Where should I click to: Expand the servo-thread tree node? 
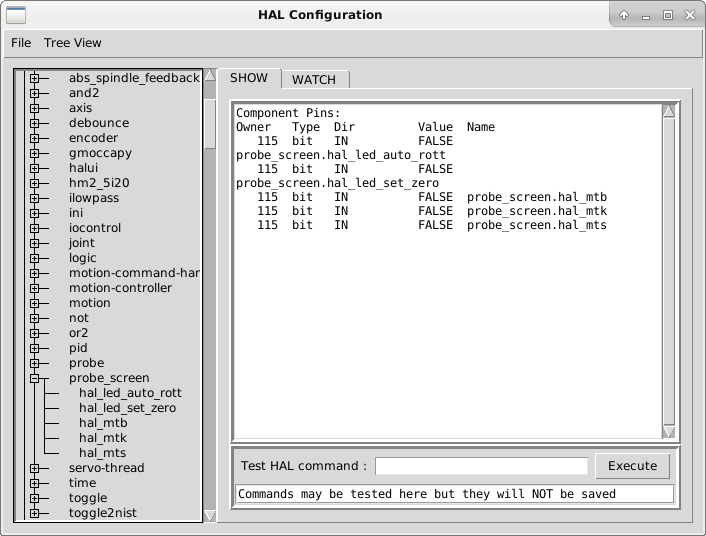(35, 468)
